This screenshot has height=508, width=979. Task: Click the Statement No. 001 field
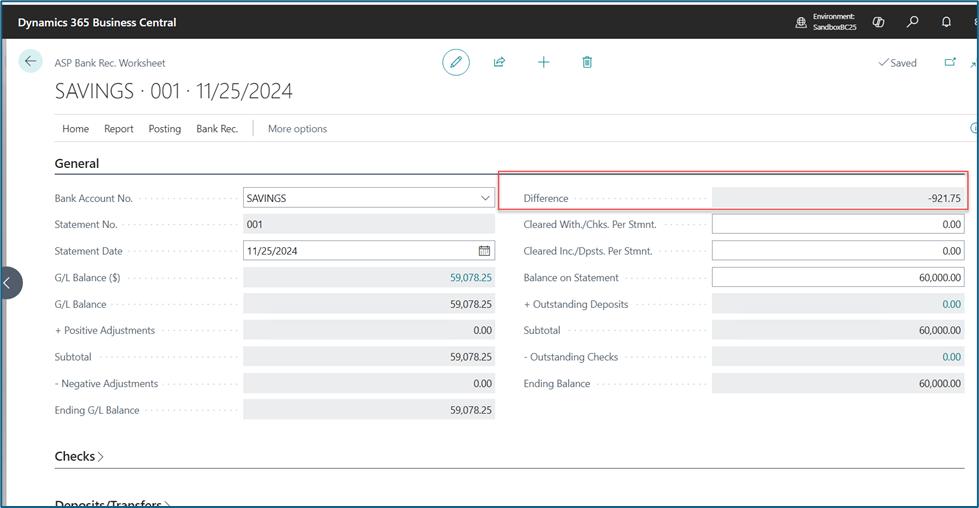369,224
